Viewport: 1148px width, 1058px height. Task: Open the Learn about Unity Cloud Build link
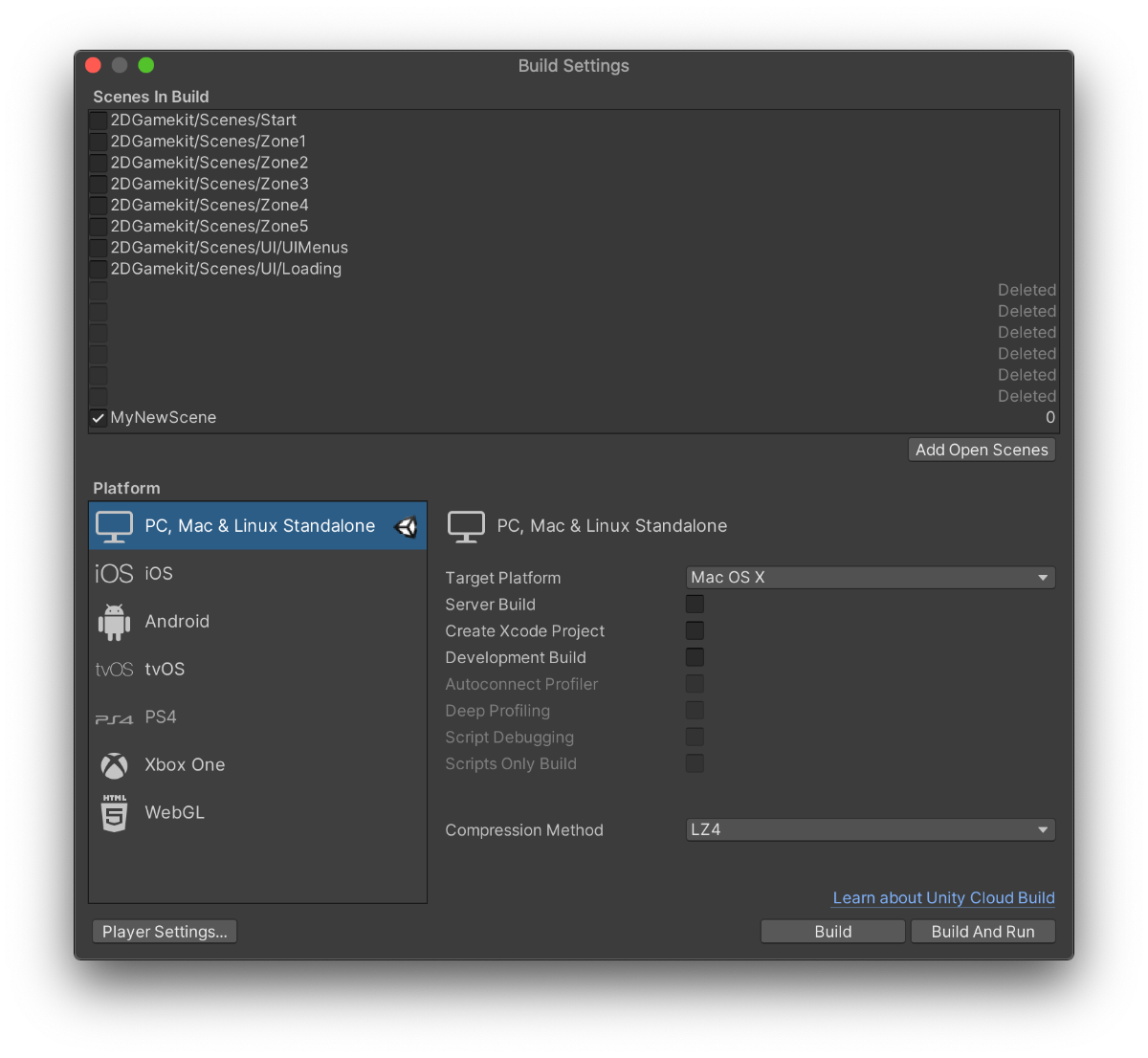click(x=943, y=897)
